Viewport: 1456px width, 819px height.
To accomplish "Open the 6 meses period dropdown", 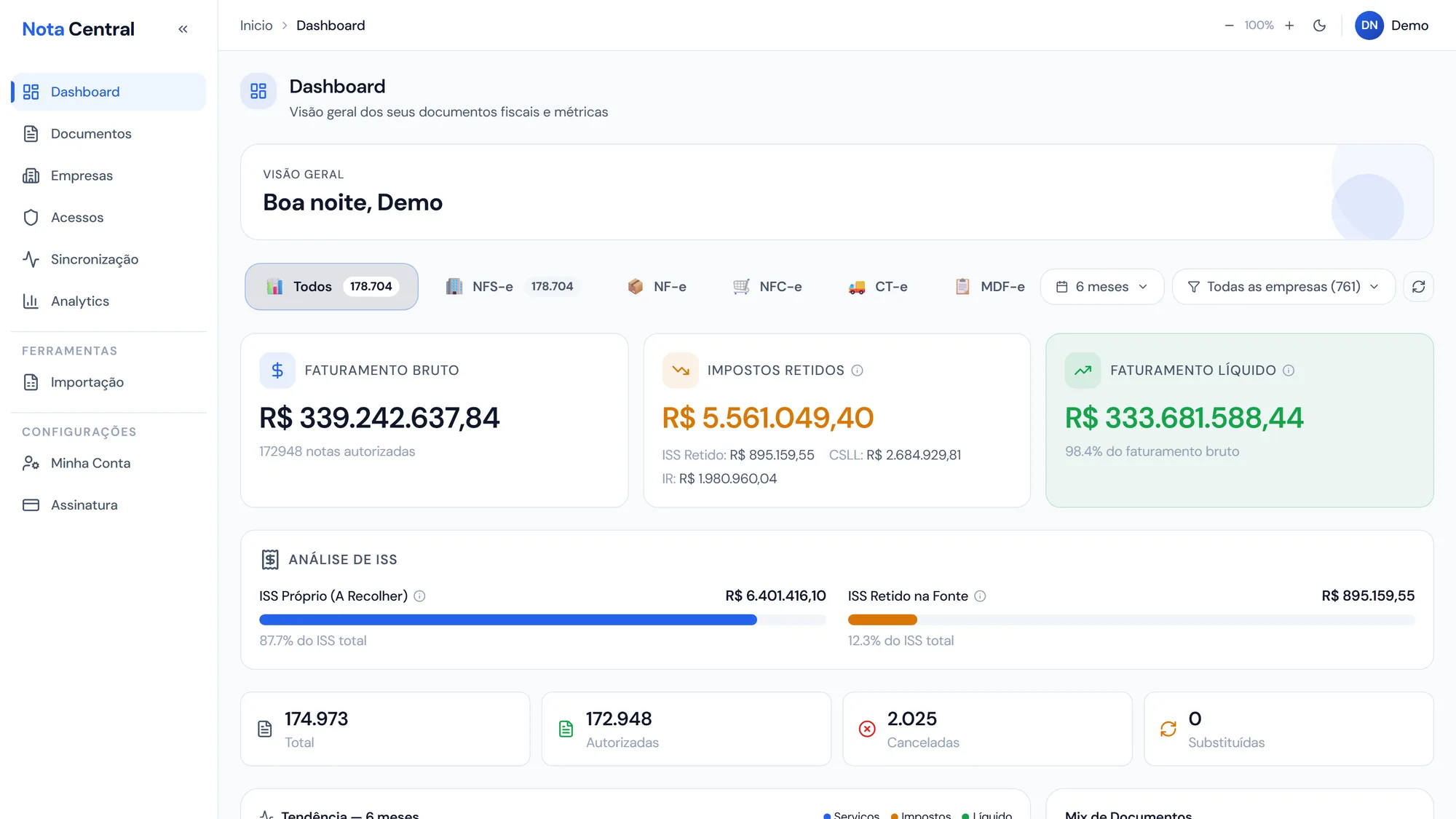I will click(1101, 287).
